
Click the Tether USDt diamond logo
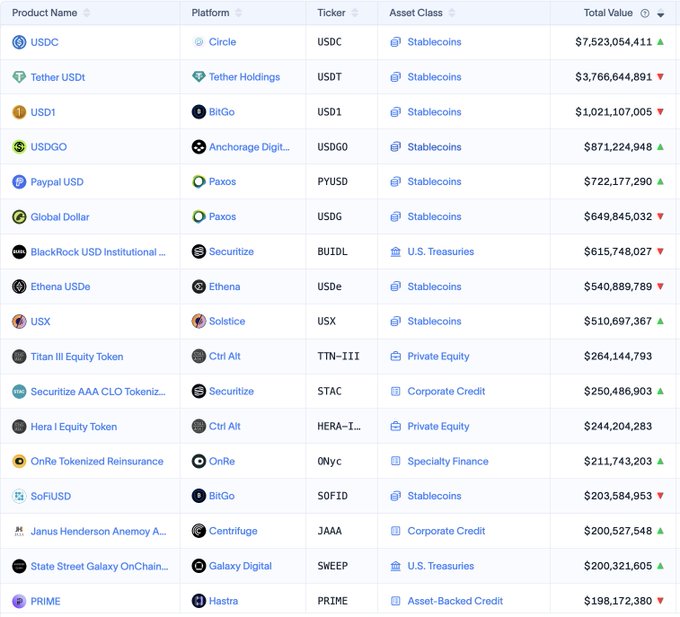19,77
